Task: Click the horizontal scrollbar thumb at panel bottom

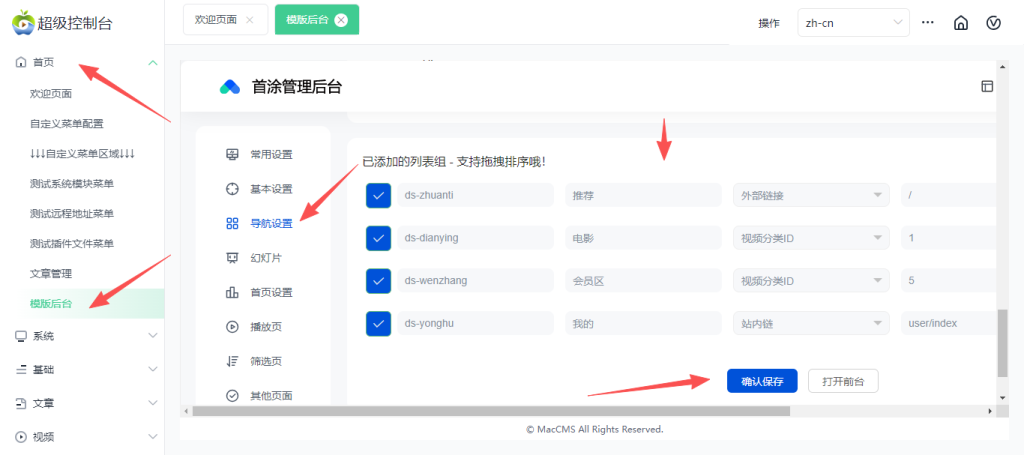Action: pos(491,411)
